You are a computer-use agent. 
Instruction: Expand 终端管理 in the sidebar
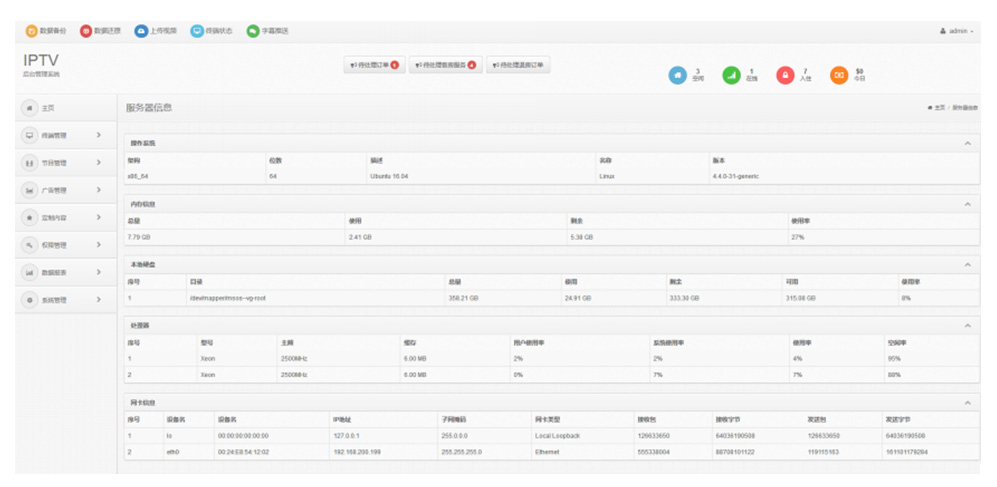click(x=64, y=135)
